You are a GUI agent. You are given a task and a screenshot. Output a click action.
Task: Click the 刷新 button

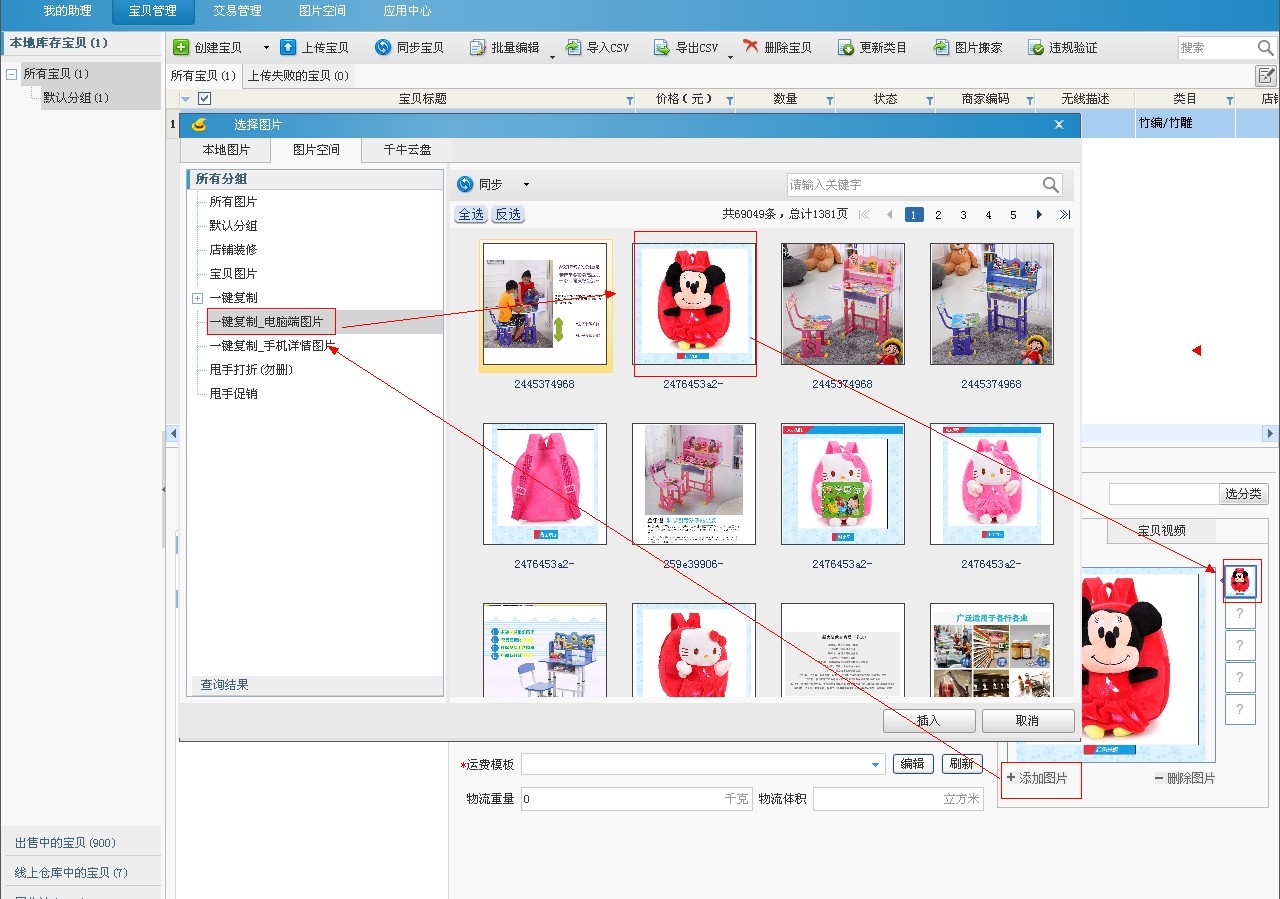961,764
